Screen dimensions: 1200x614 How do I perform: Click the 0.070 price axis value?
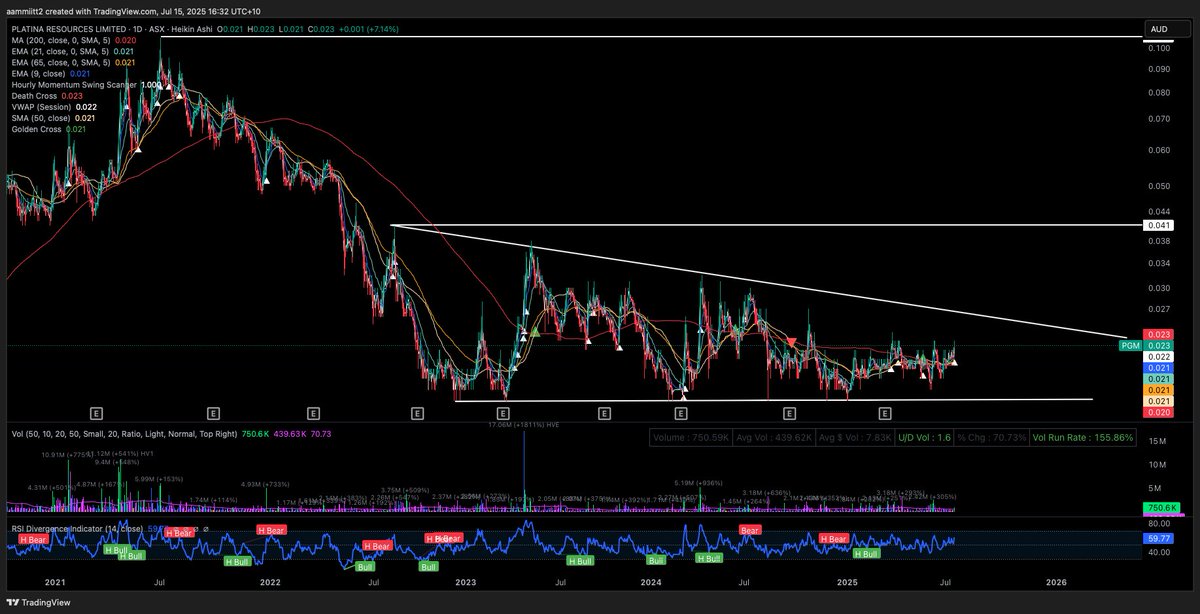[1158, 118]
